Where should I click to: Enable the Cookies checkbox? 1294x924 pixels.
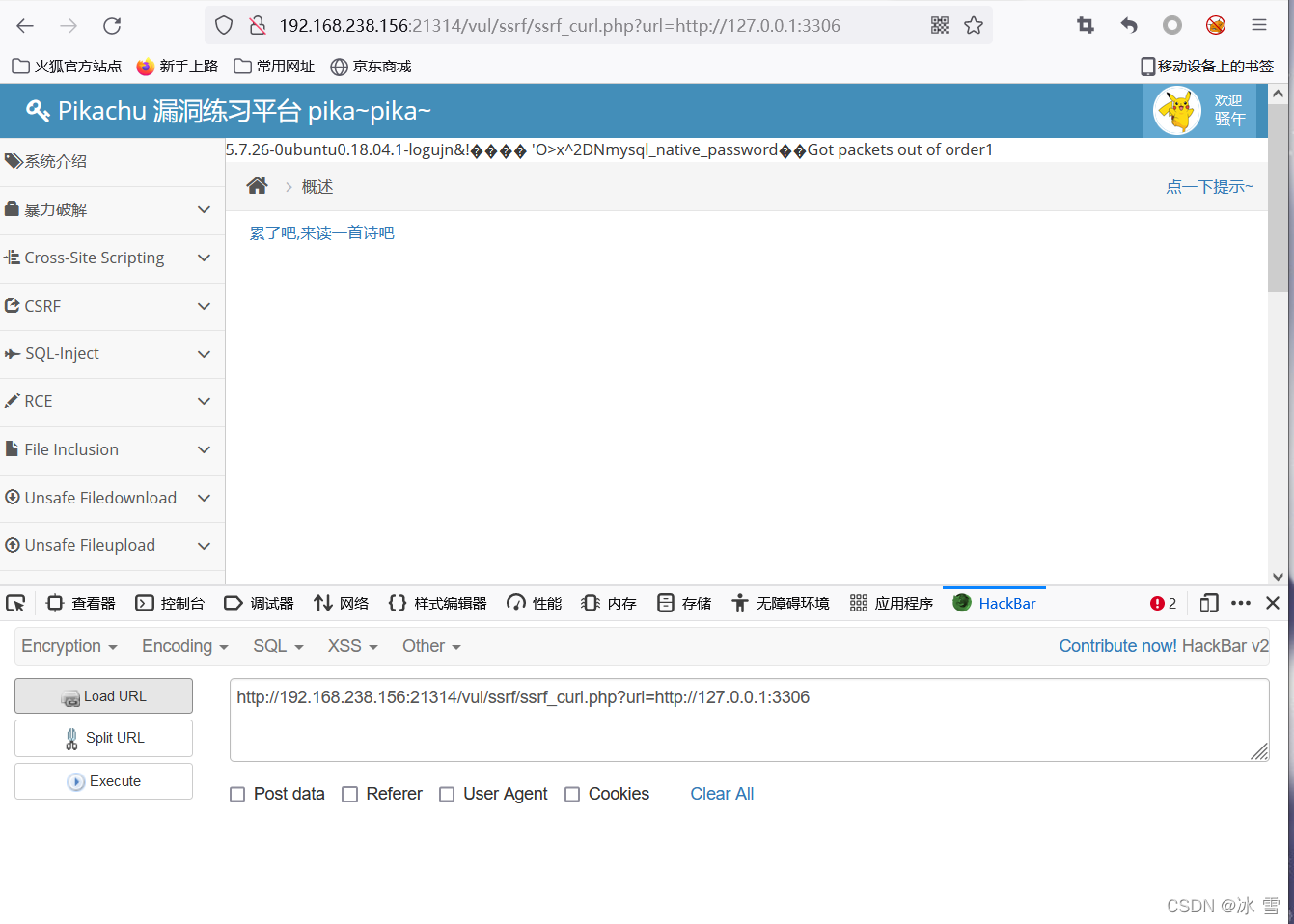[x=572, y=795]
